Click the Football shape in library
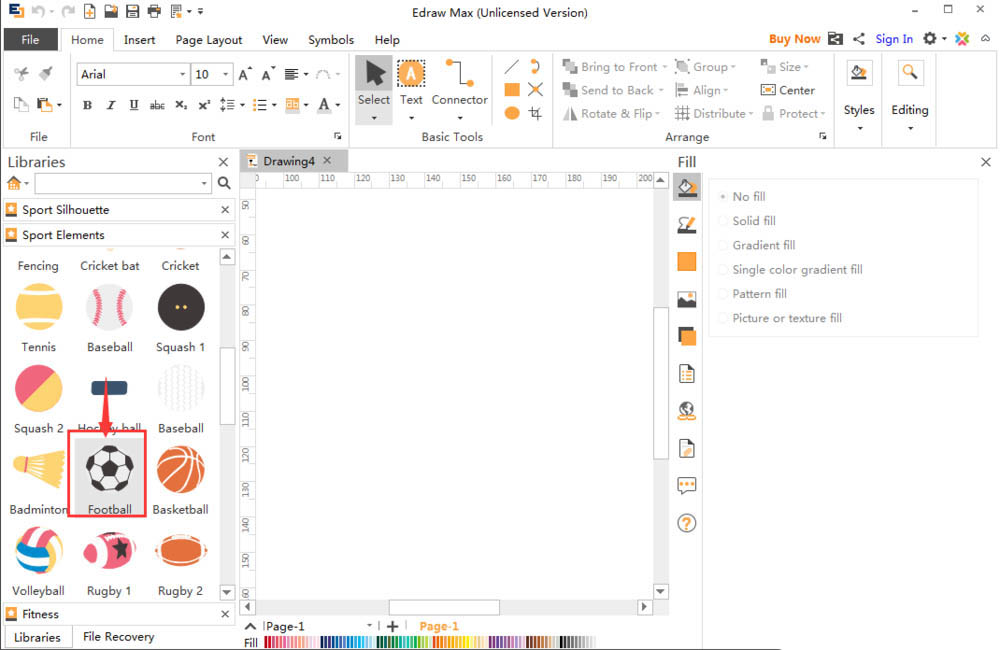 pyautogui.click(x=109, y=473)
